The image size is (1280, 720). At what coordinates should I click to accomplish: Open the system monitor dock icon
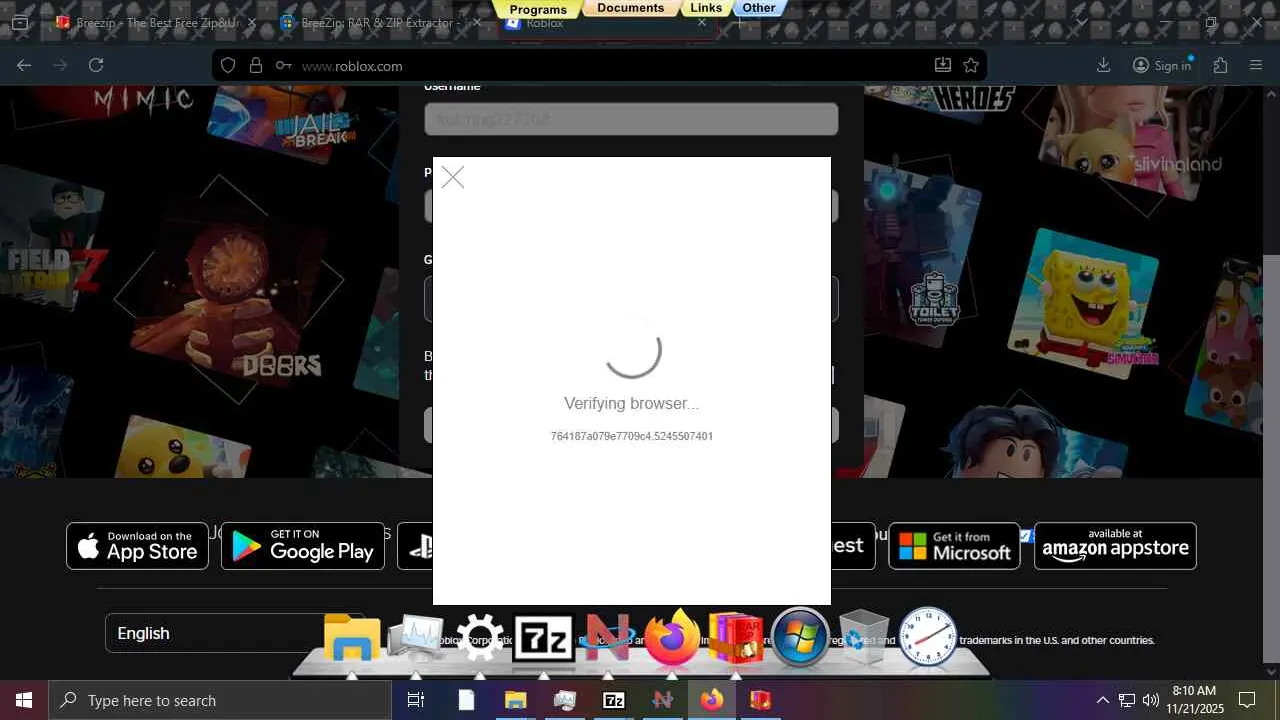click(416, 638)
